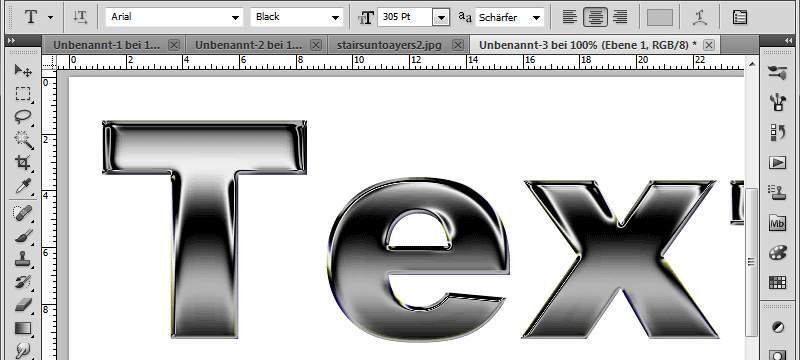The width and height of the screenshot is (800, 360).
Task: Align text right
Action: click(x=620, y=17)
